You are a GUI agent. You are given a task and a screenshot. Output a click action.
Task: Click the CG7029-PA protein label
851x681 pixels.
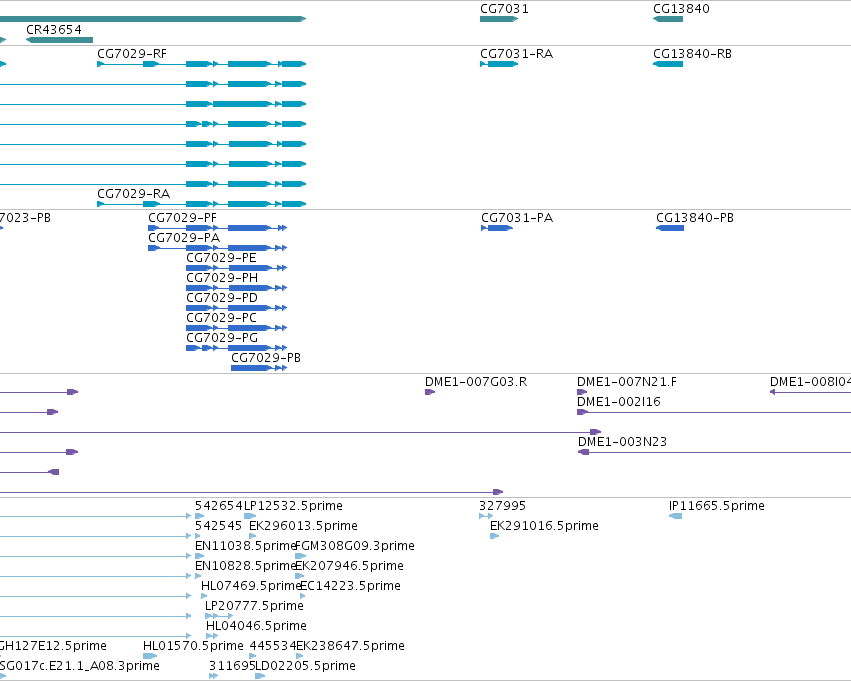point(184,238)
